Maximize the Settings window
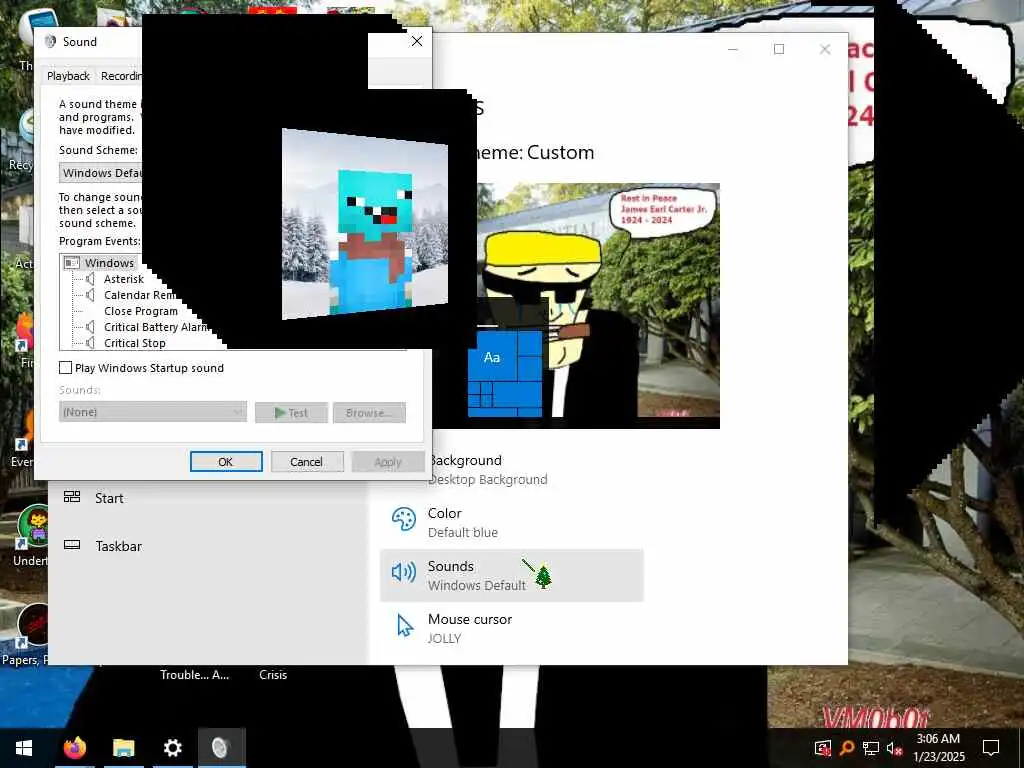1024x768 pixels. click(x=778, y=49)
